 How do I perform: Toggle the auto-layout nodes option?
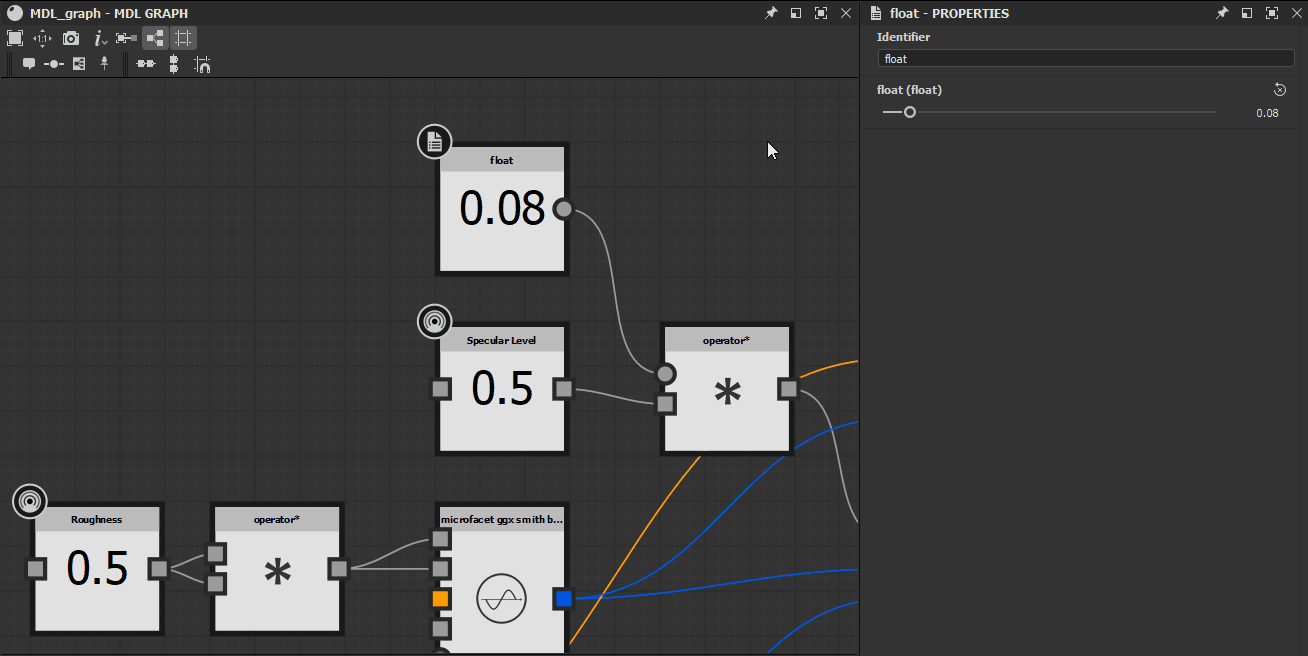(x=154, y=38)
